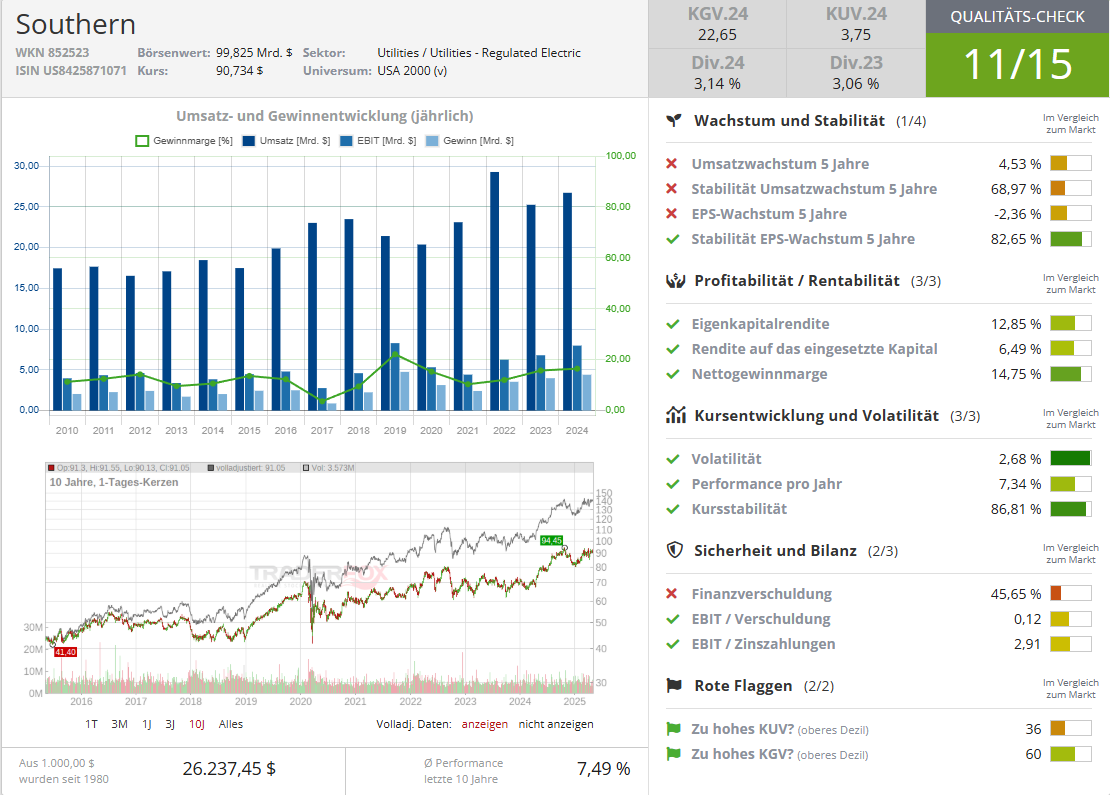Show the Alles price chart range
Screen dimensions: 1110x795
pyautogui.click(x=231, y=724)
